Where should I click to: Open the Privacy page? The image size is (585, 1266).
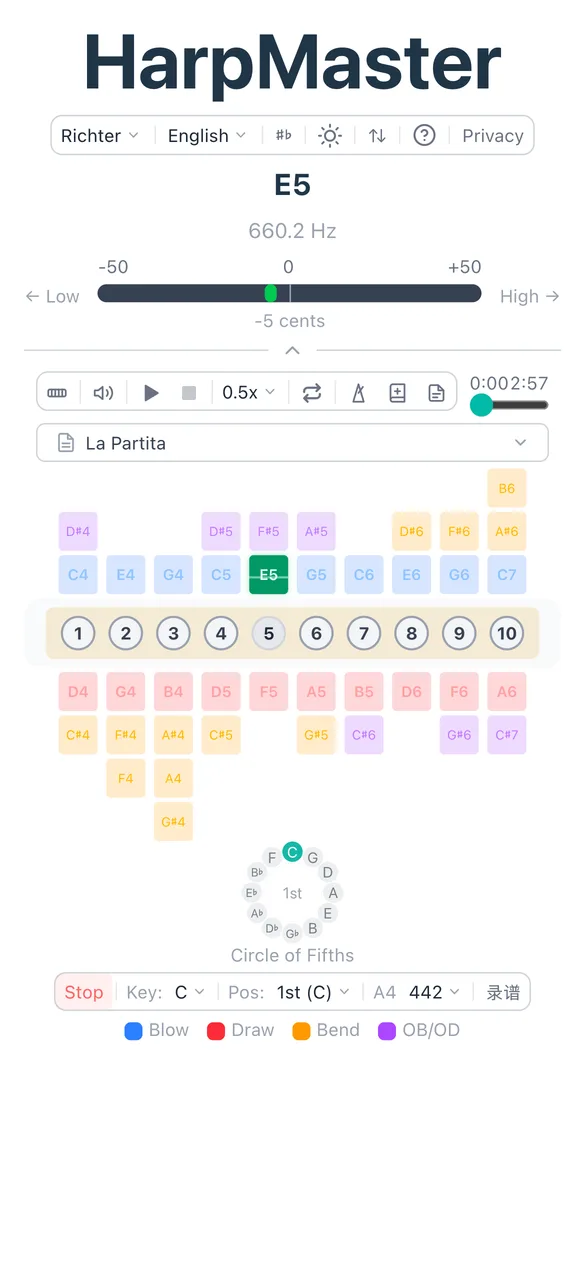492,135
